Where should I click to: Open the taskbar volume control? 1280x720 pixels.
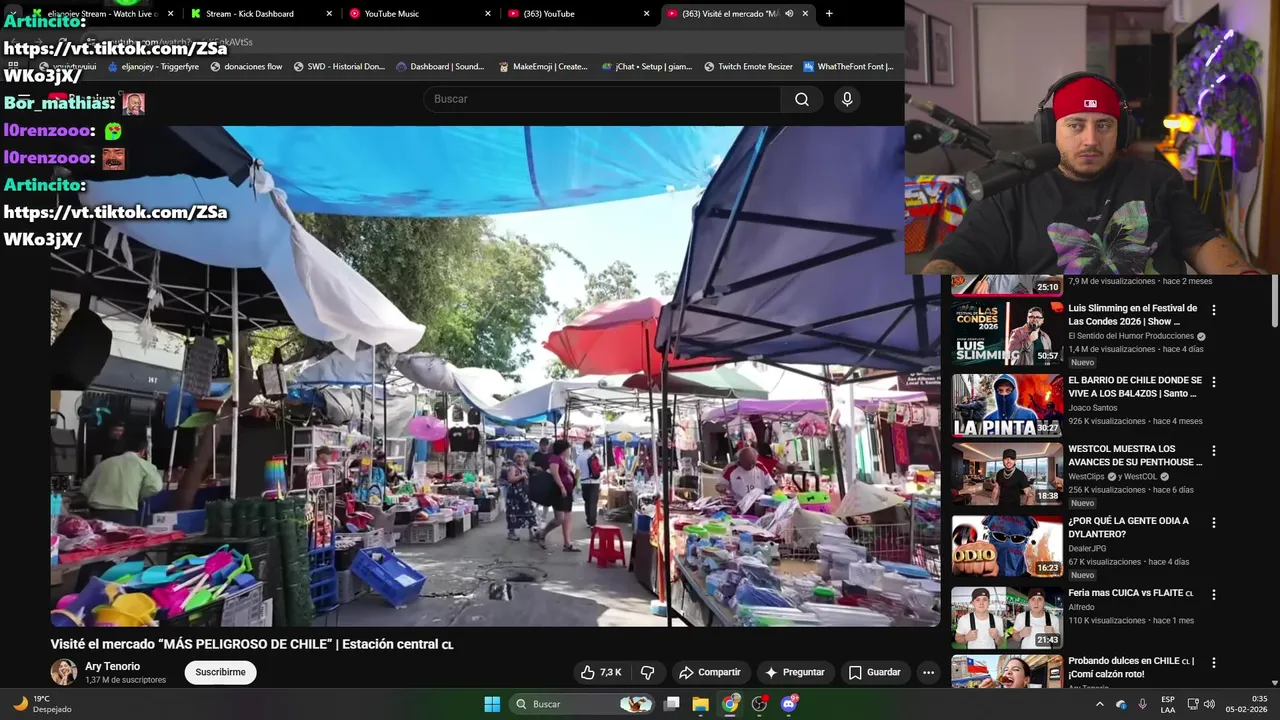pos(1209,704)
